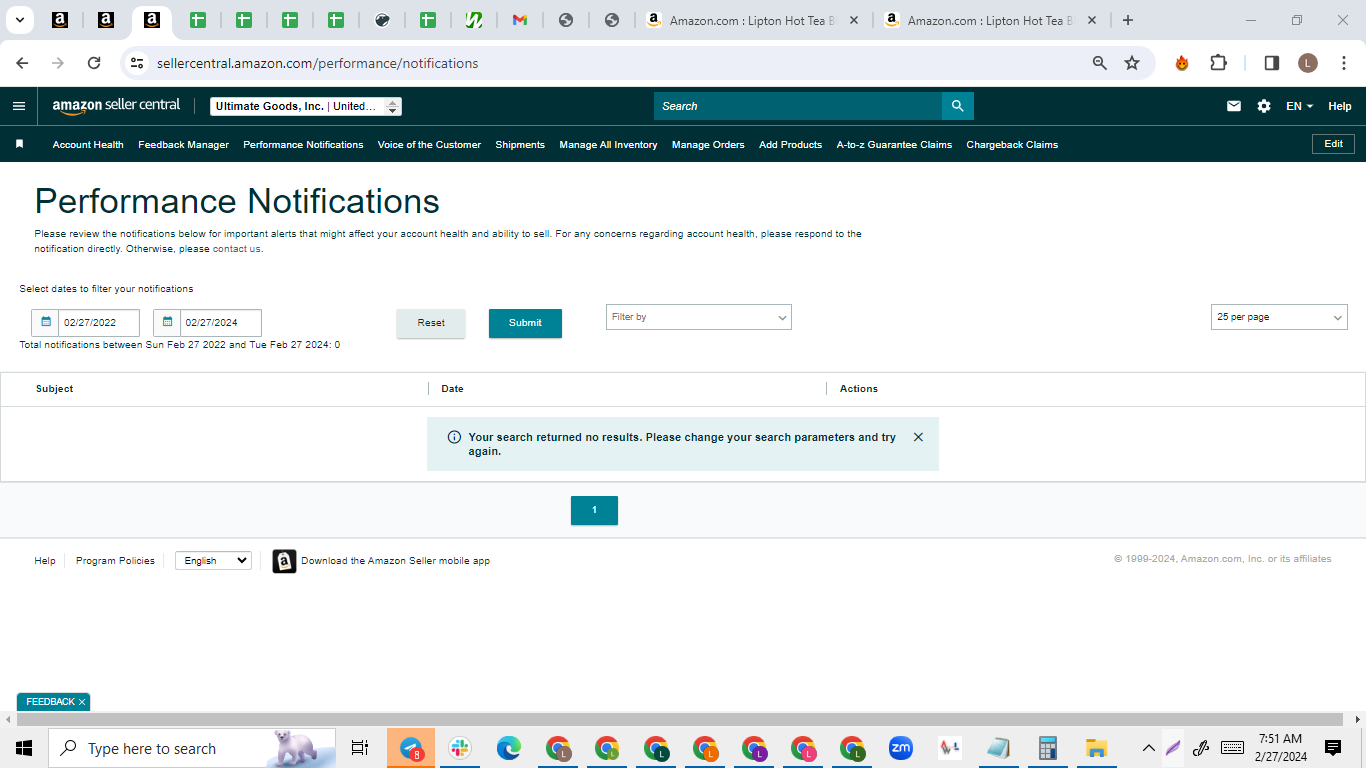Open A-to-z Guarantee Claims
This screenshot has height=768, width=1366.
pyautogui.click(x=894, y=145)
